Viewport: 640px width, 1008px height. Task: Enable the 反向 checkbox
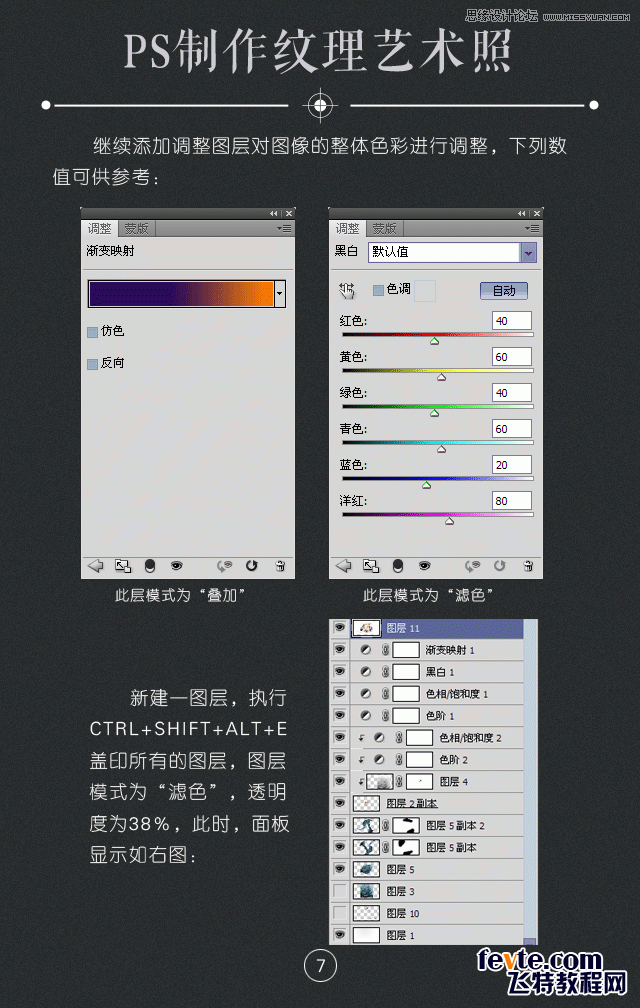[x=92, y=364]
